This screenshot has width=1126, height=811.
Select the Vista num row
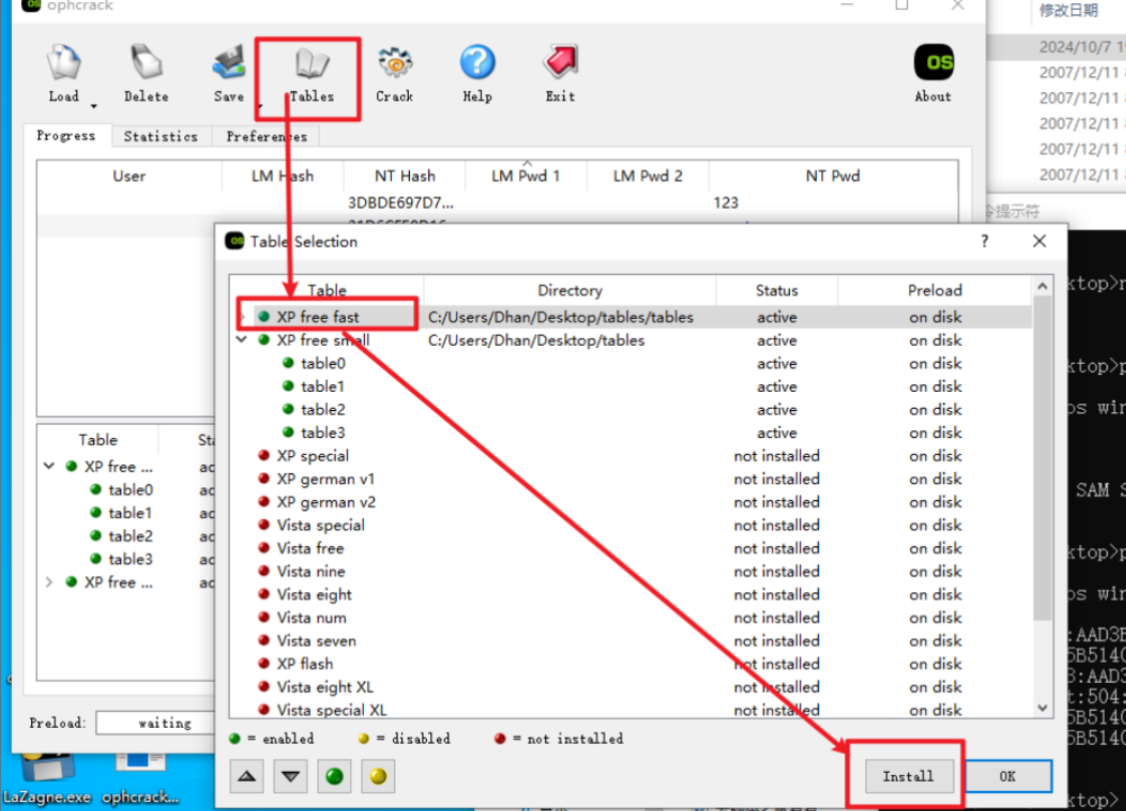tap(633, 618)
